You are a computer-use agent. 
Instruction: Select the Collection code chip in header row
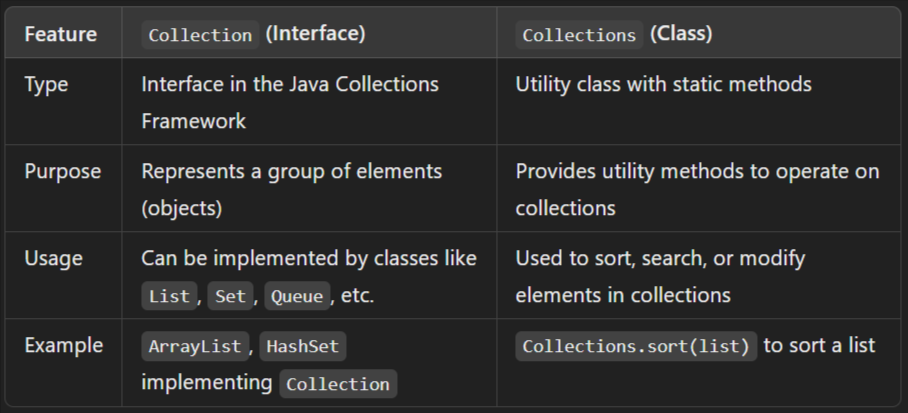(200, 35)
